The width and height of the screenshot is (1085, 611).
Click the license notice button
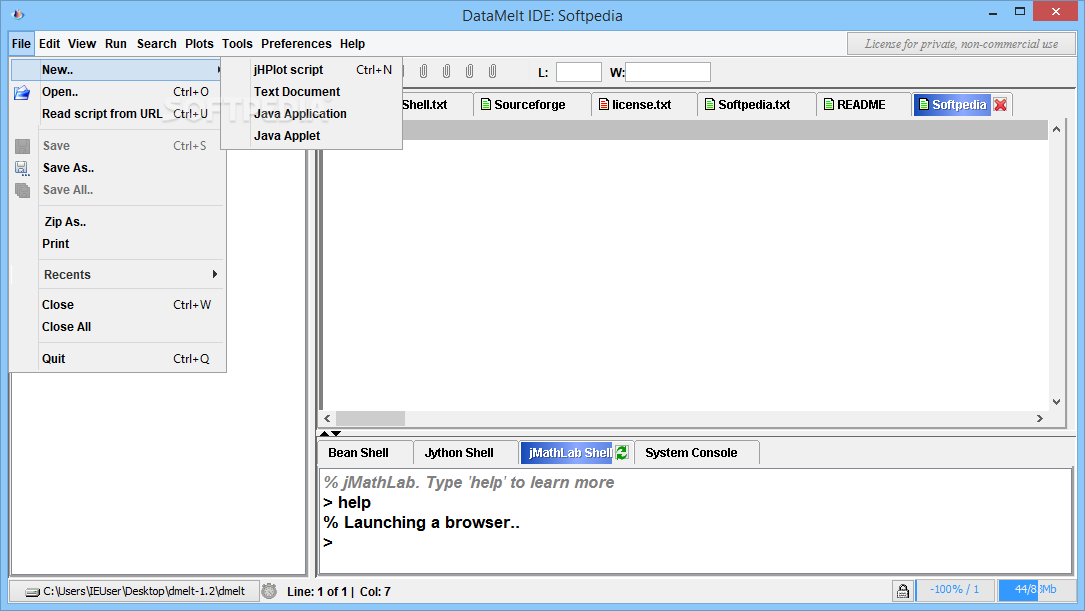961,44
